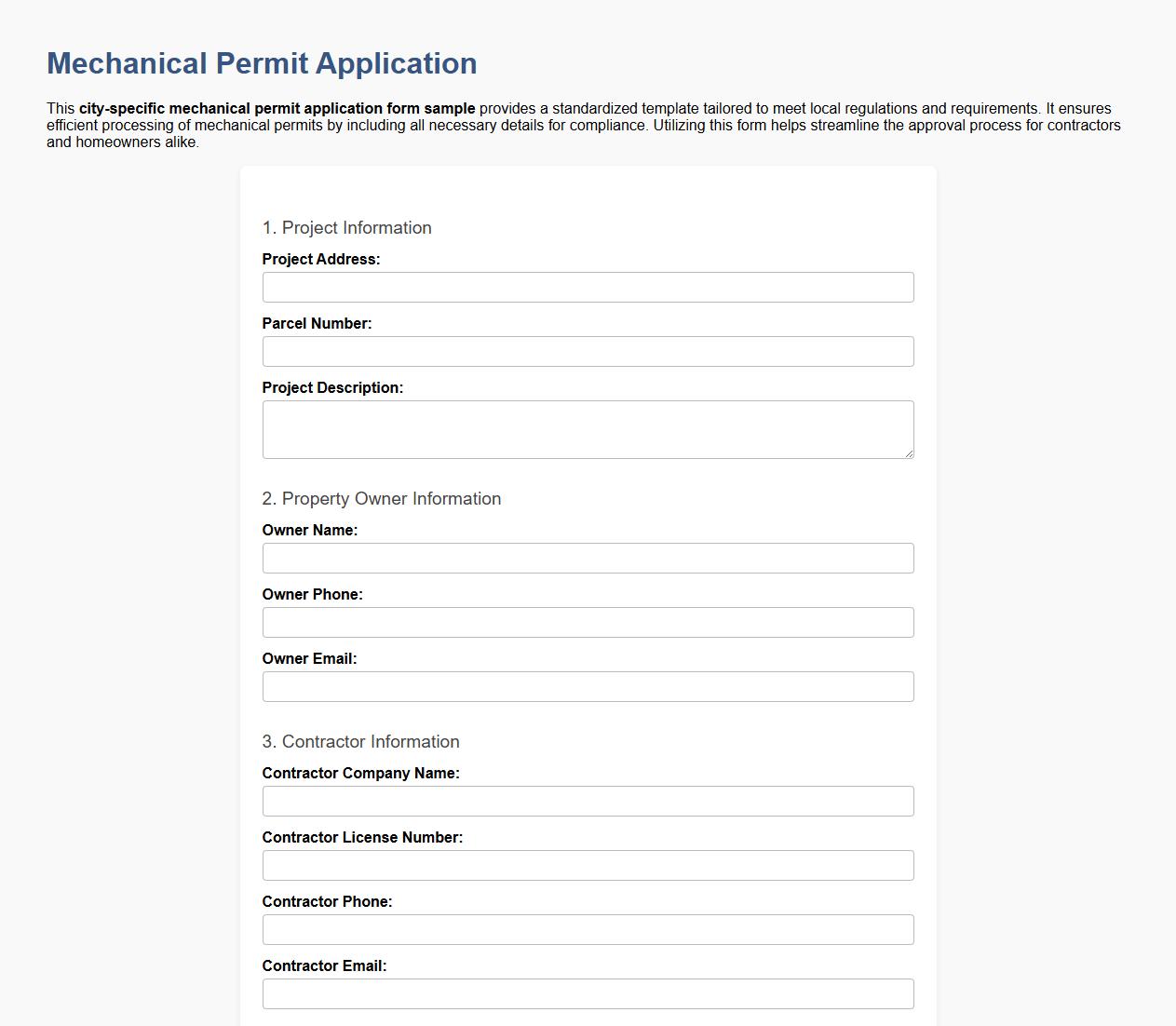
Task: Select the Owner Email input field
Action: coord(588,686)
